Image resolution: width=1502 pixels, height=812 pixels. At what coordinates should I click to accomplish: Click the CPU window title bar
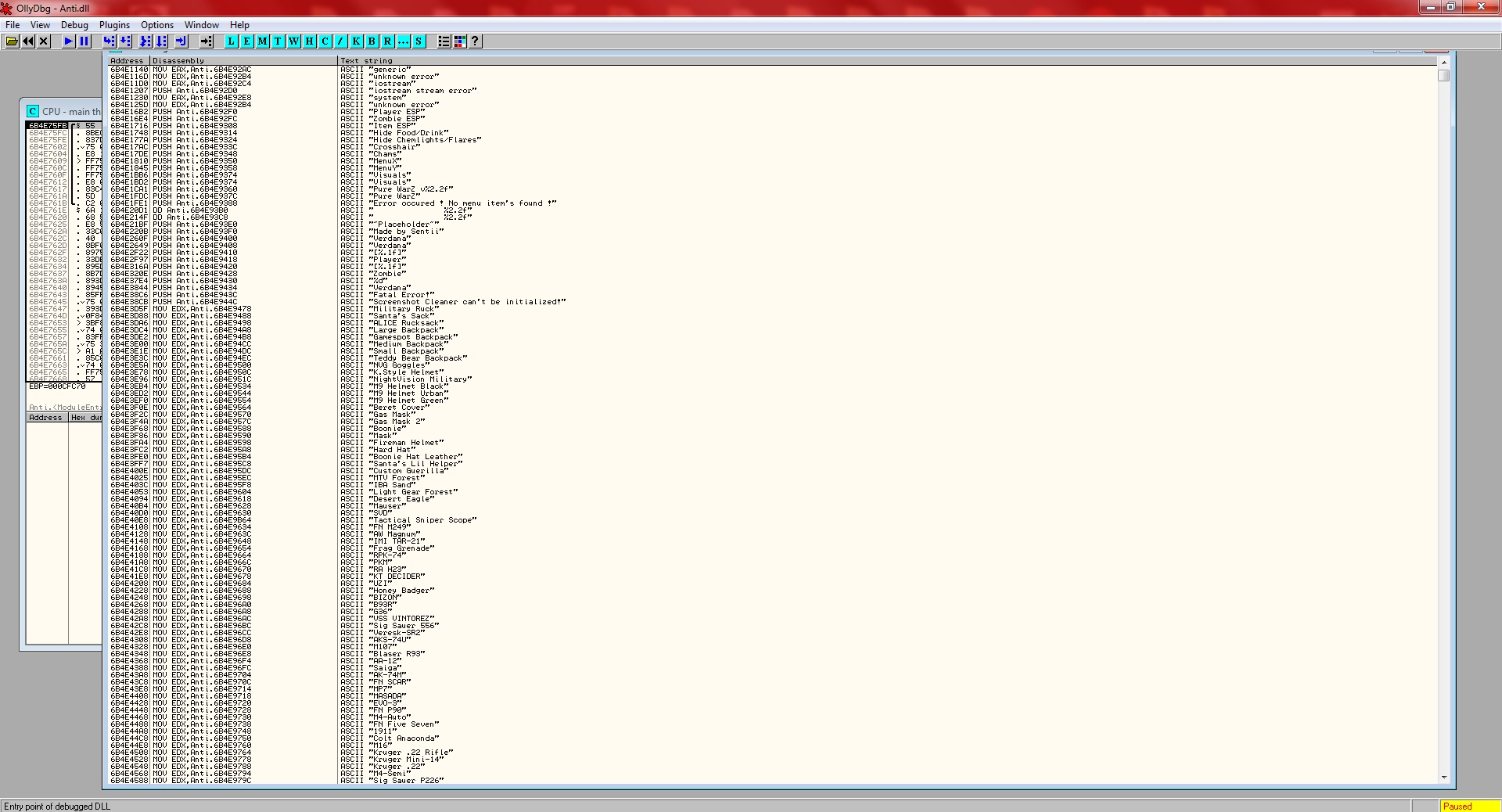[64, 111]
